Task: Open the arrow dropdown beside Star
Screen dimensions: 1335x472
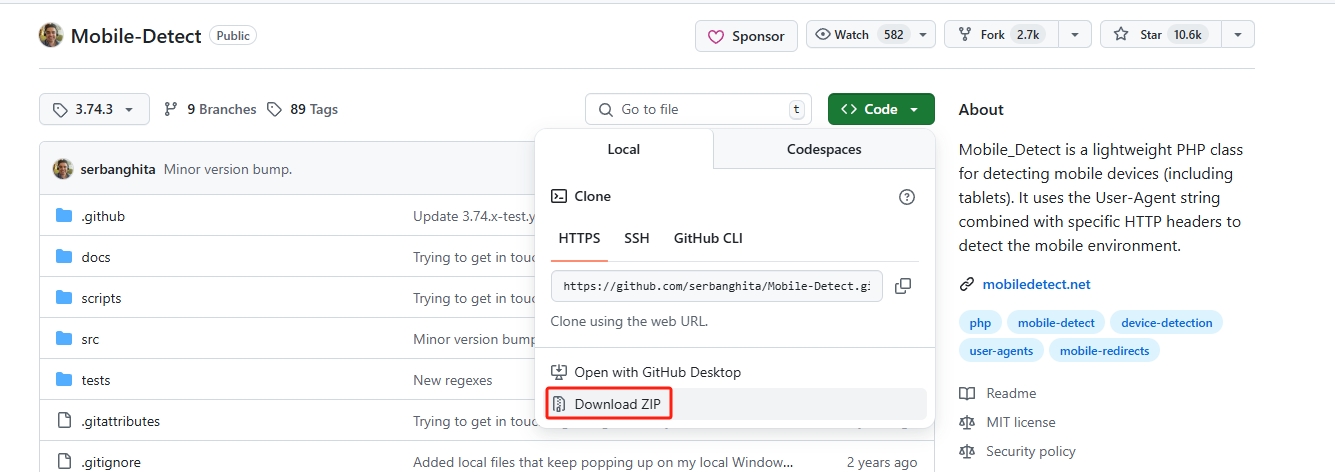Action: (x=1238, y=35)
